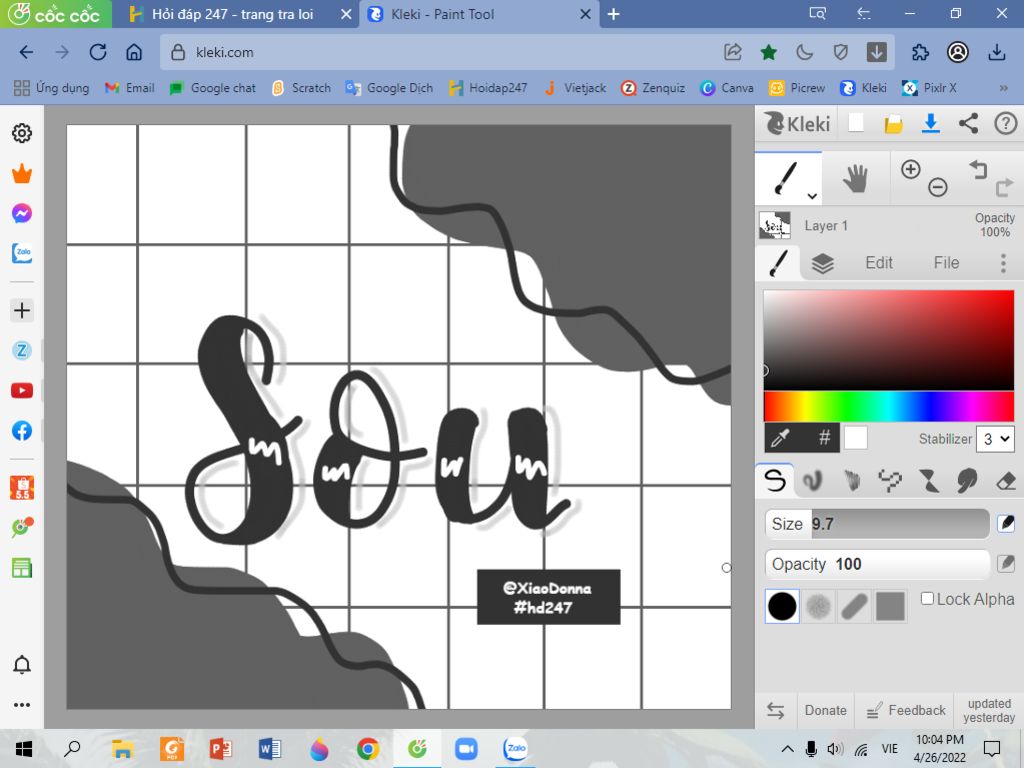Open Kleki help
This screenshot has width=1024, height=768.
click(x=1006, y=123)
